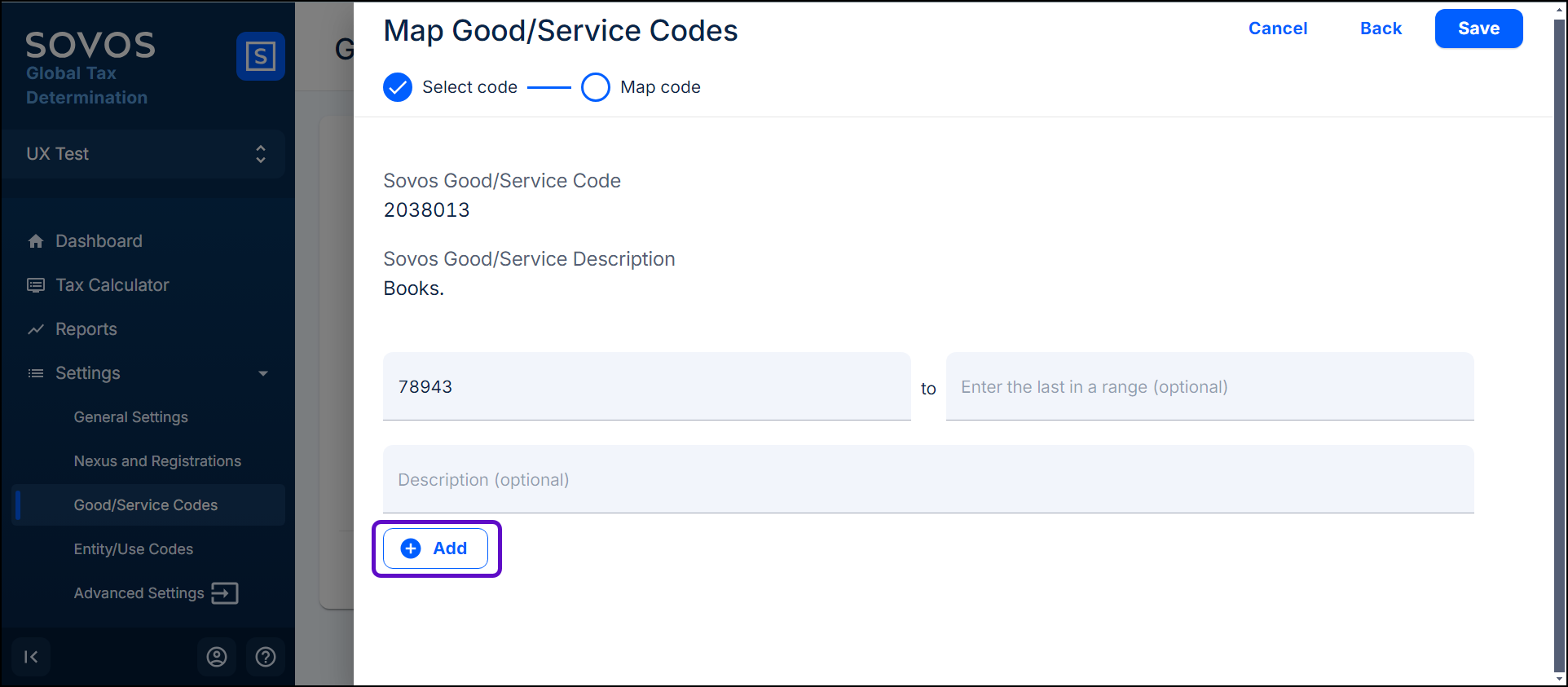1568x687 pixels.
Task: Collapse the sidebar with arrow icon
Action: pos(31,657)
